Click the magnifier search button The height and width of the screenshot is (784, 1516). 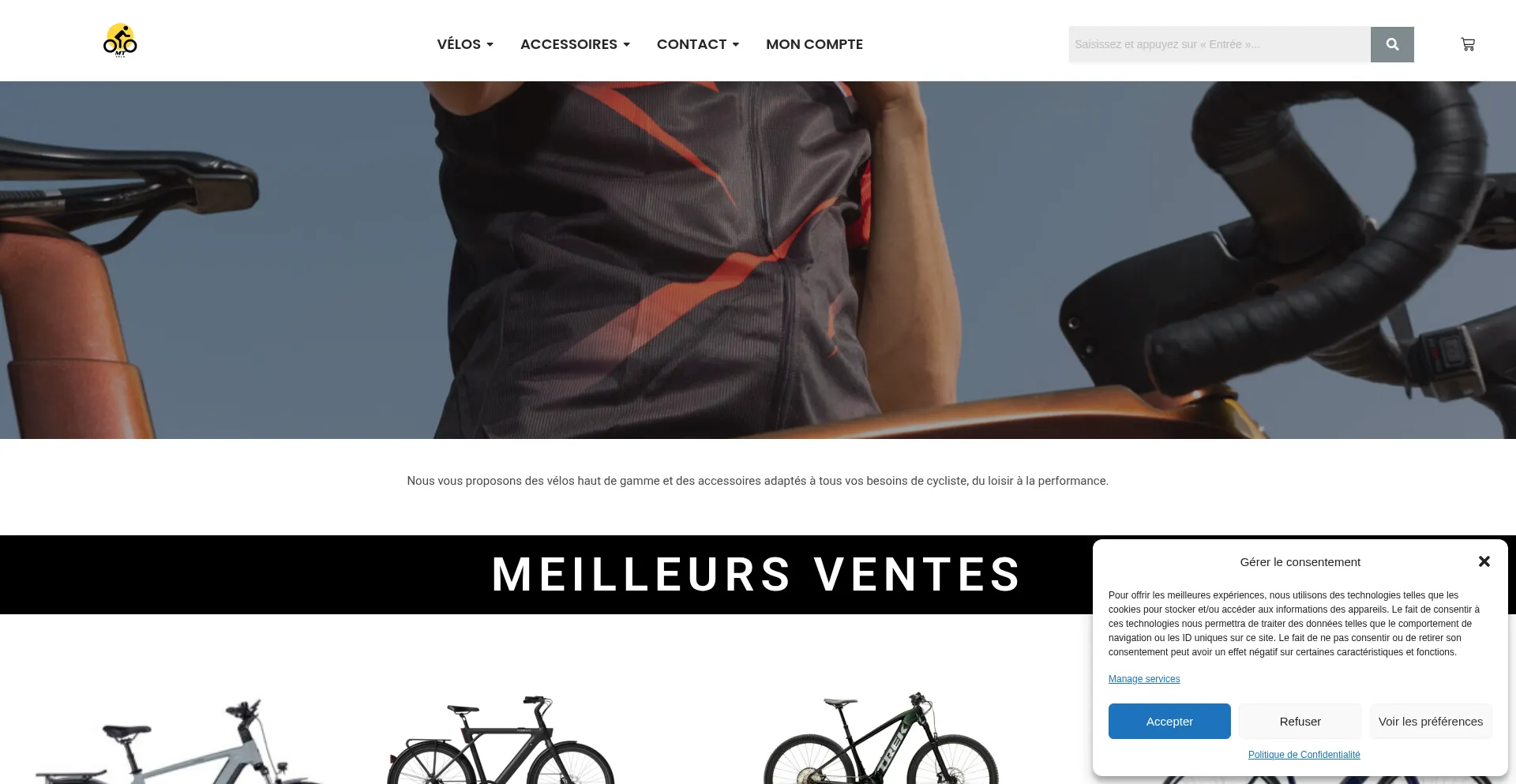click(x=1392, y=44)
